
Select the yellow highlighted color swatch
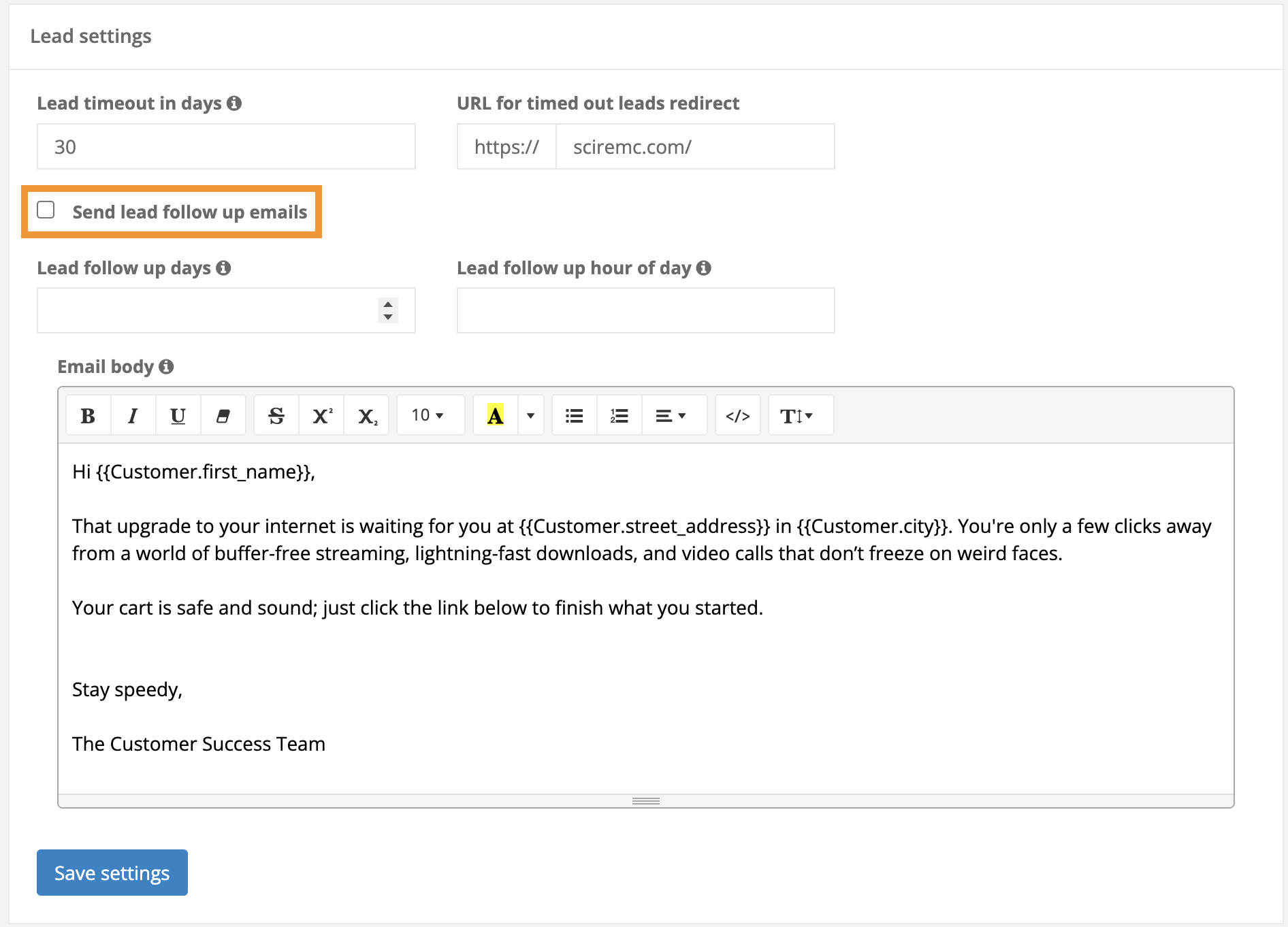[x=494, y=414]
